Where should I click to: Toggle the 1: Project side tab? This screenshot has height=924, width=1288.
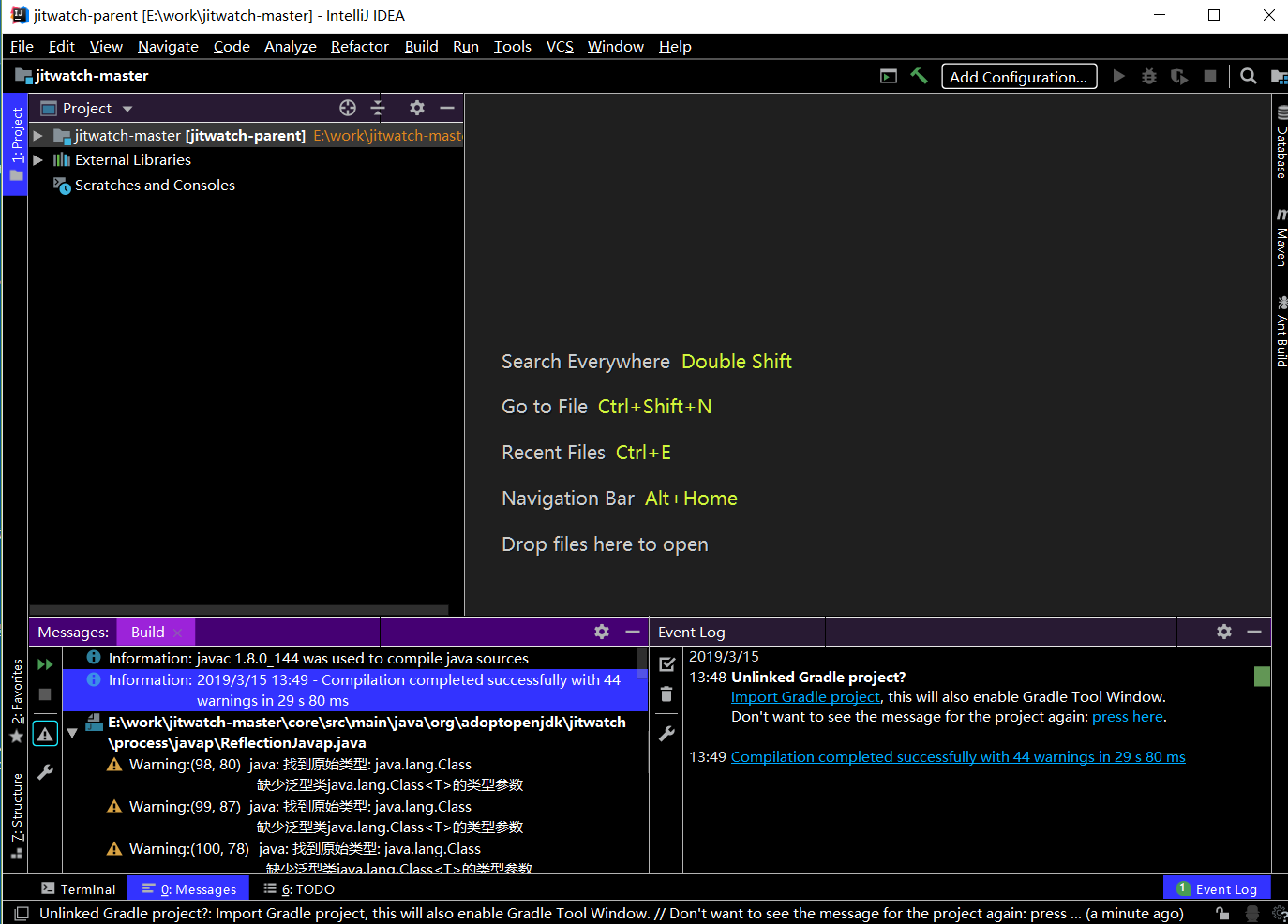point(16,144)
